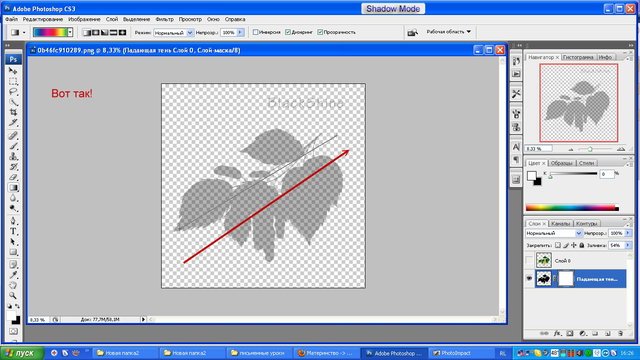Viewport: 640px width, 360px height.
Task: Select the Rectangular Marquee tool
Action: tap(13, 81)
